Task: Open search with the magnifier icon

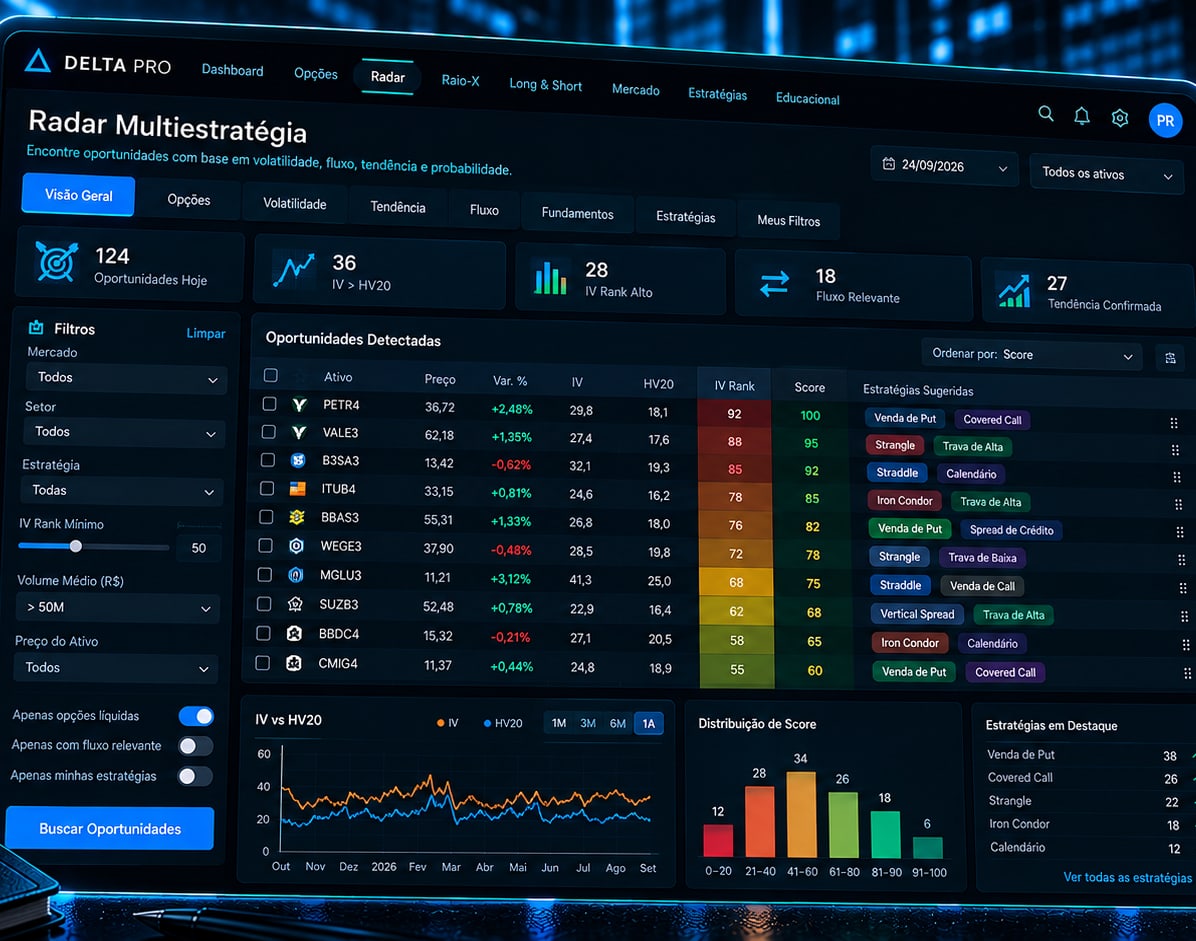Action: tap(1046, 114)
